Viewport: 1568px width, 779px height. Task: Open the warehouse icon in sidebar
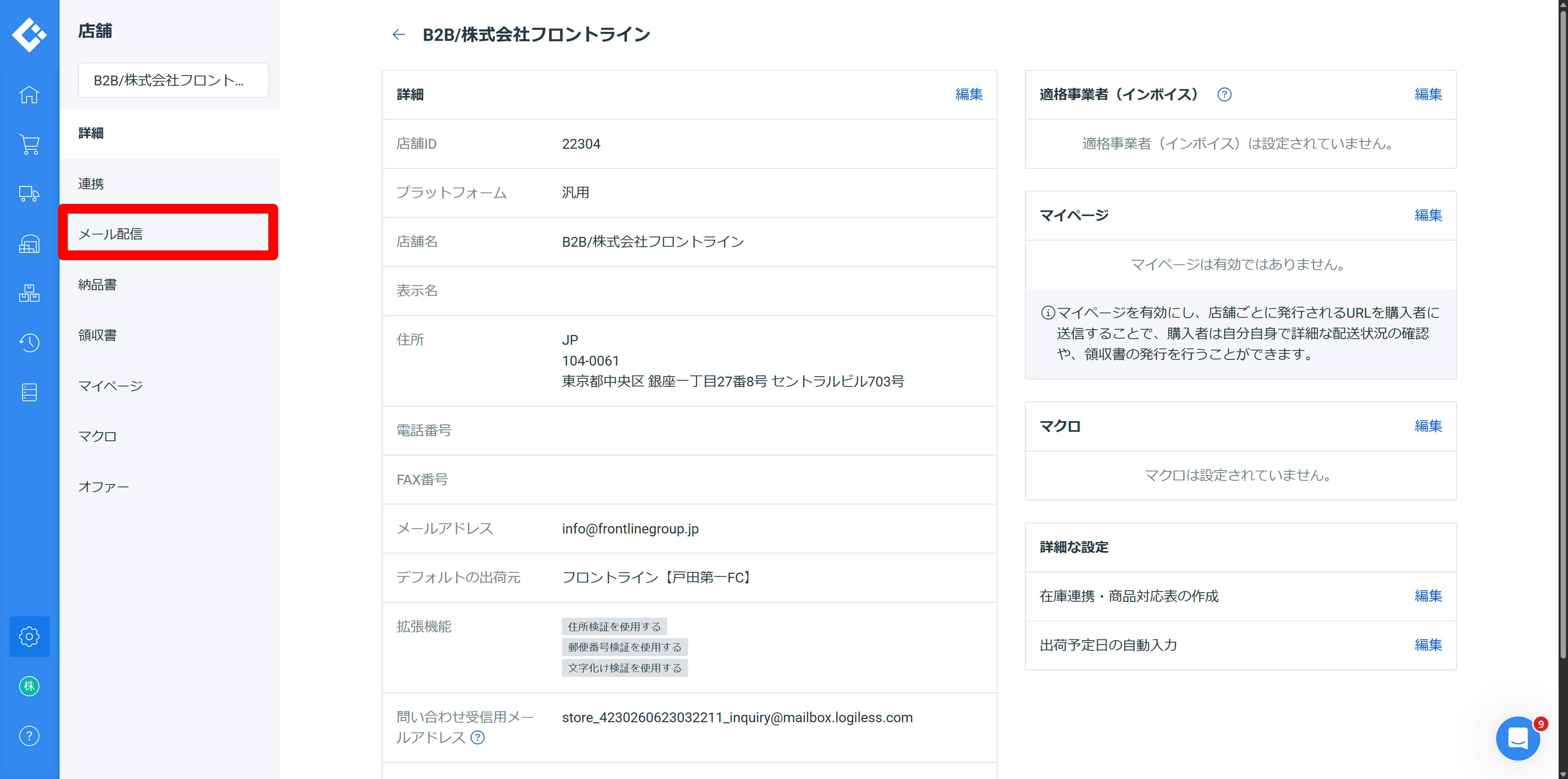29,243
